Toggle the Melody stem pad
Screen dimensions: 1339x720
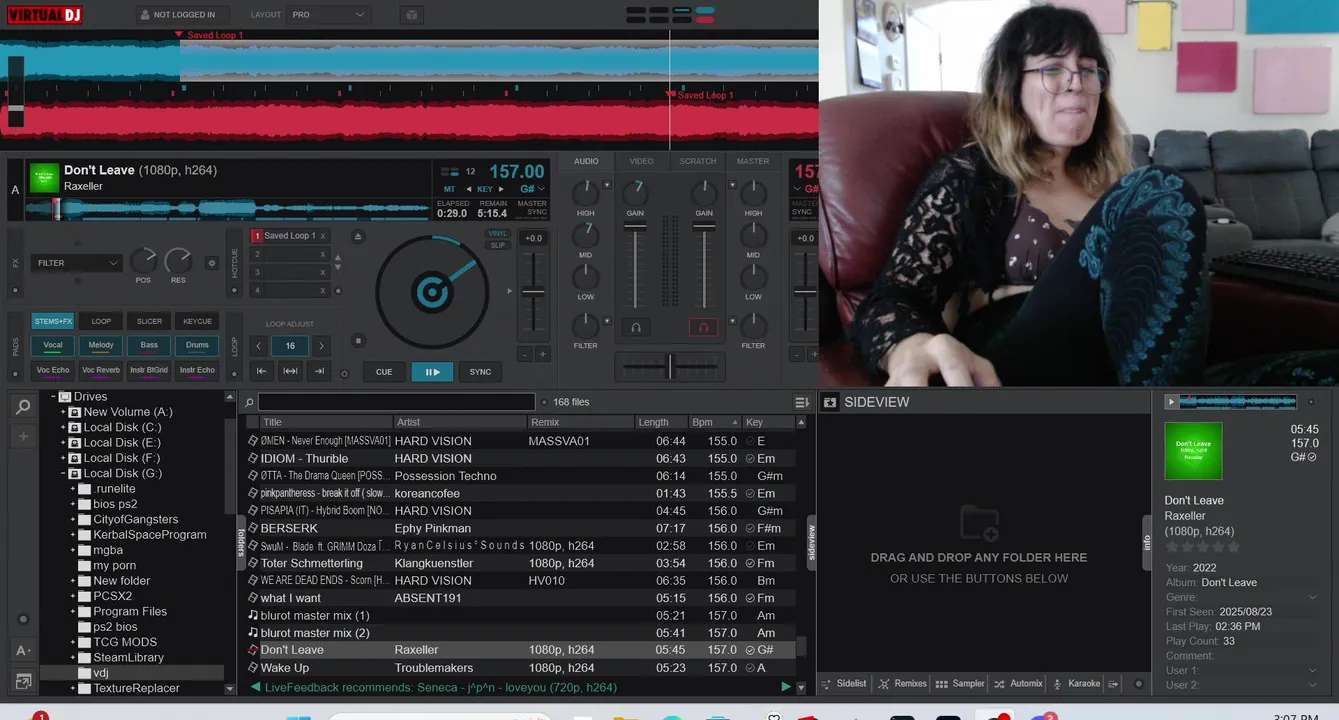coord(101,345)
